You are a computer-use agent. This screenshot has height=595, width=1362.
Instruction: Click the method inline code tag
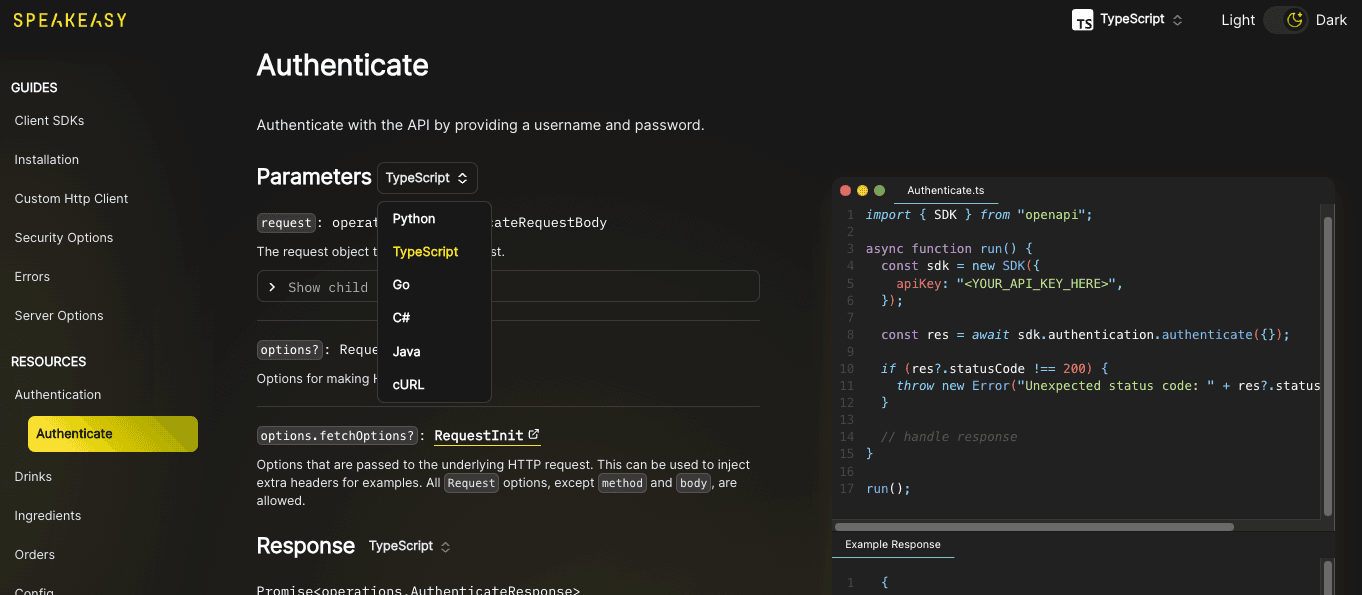622,483
